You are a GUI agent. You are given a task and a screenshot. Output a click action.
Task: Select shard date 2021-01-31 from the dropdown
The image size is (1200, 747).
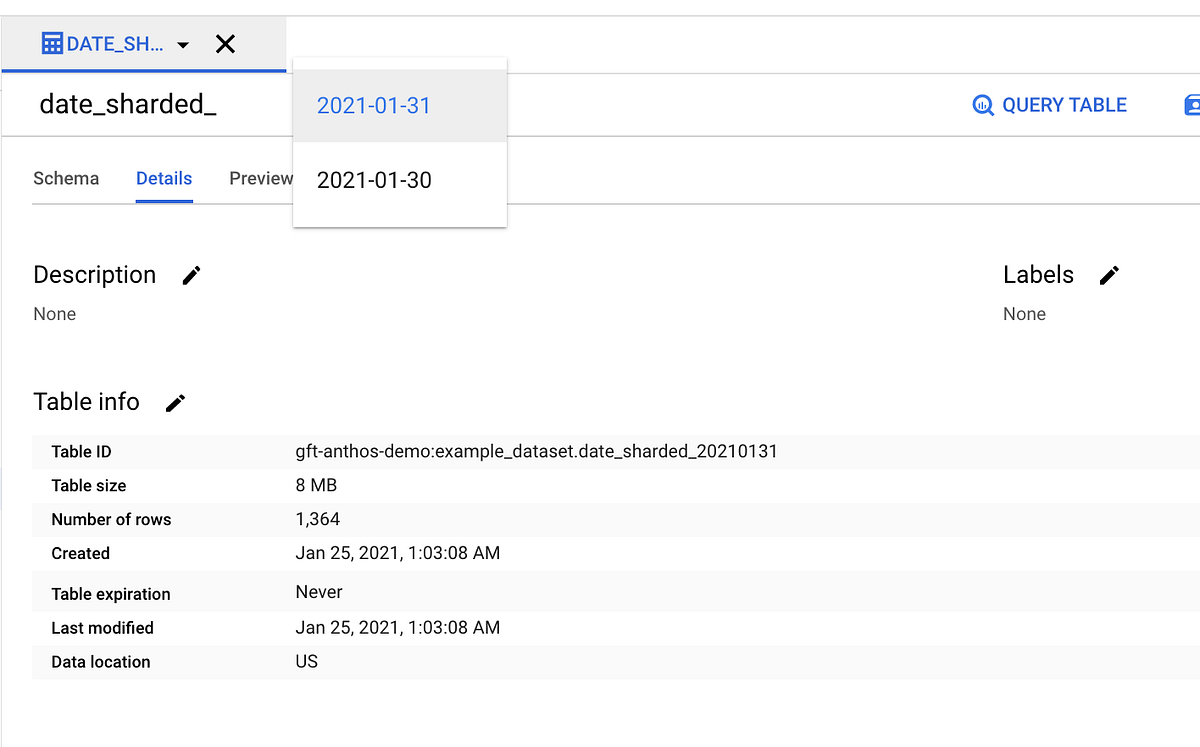point(373,105)
